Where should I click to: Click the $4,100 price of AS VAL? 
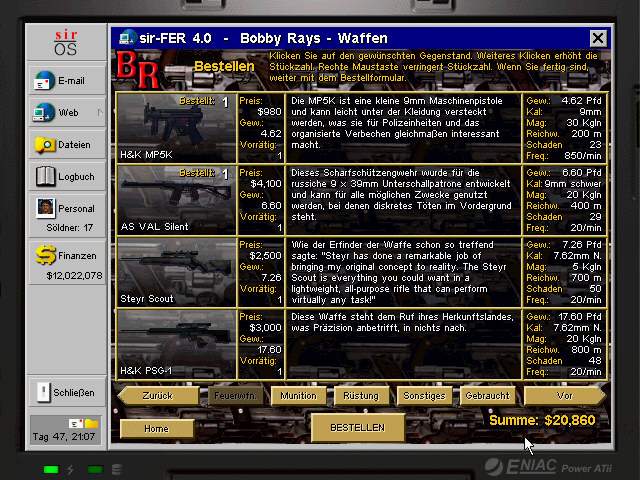tap(266, 184)
